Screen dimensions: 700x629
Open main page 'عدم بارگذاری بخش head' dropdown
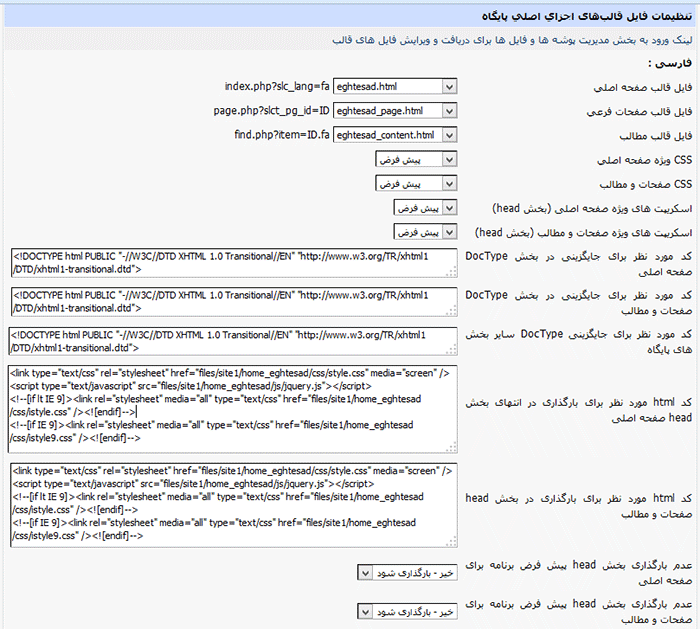pos(407,572)
